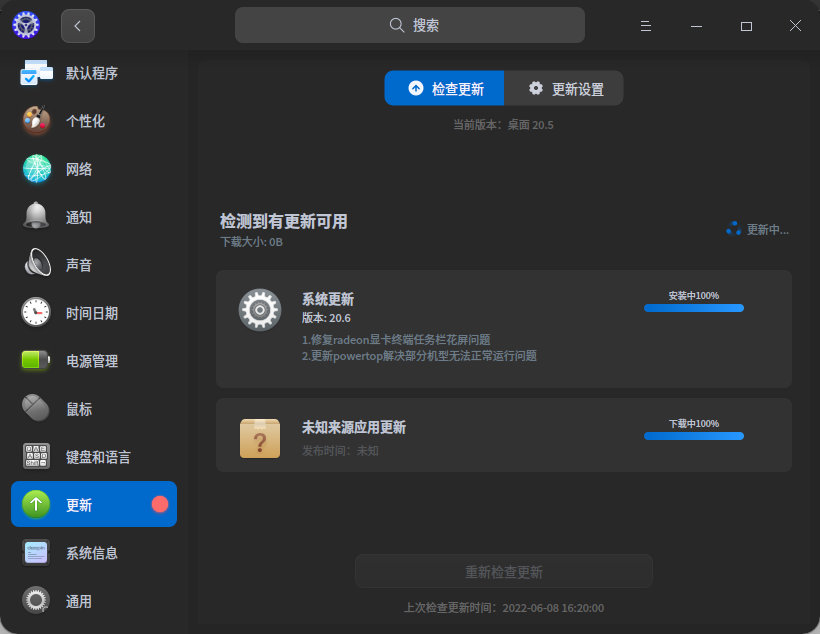Click Recheck Updates (重新检查更新) button
The height and width of the screenshot is (634, 820).
click(504, 571)
